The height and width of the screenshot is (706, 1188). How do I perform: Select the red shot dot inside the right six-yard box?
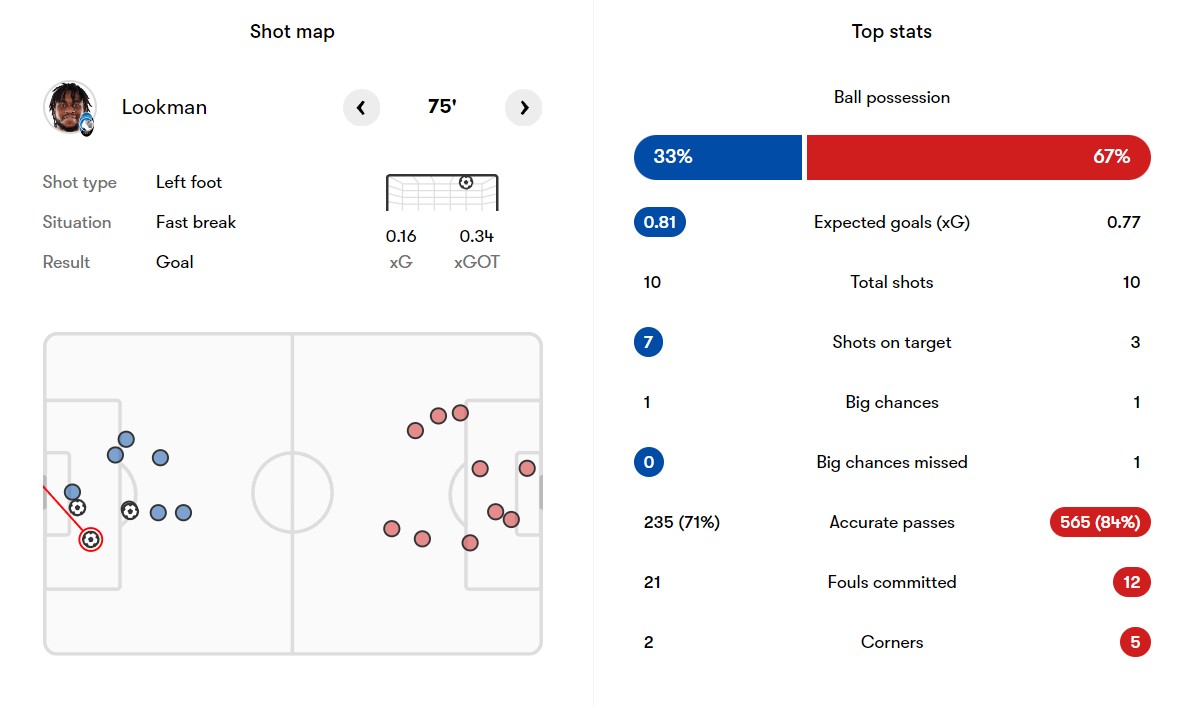click(527, 468)
